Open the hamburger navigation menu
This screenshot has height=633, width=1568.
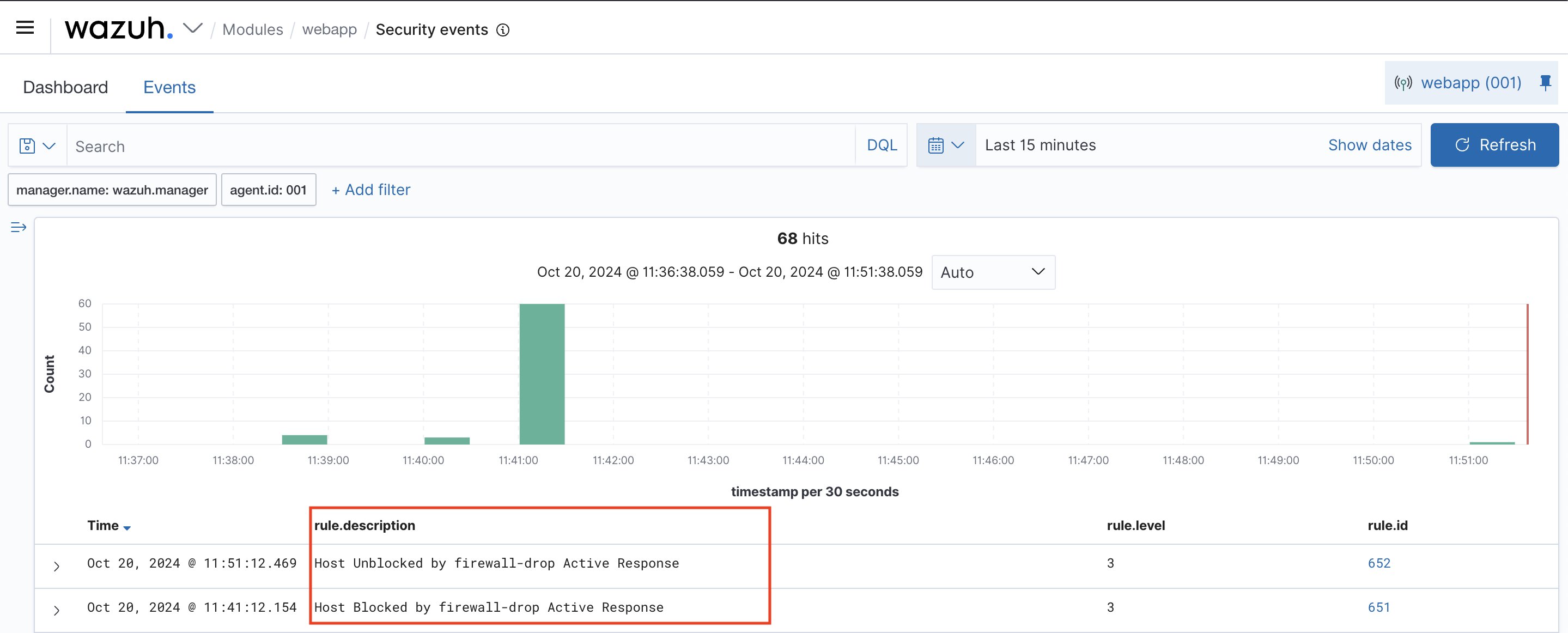(25, 27)
